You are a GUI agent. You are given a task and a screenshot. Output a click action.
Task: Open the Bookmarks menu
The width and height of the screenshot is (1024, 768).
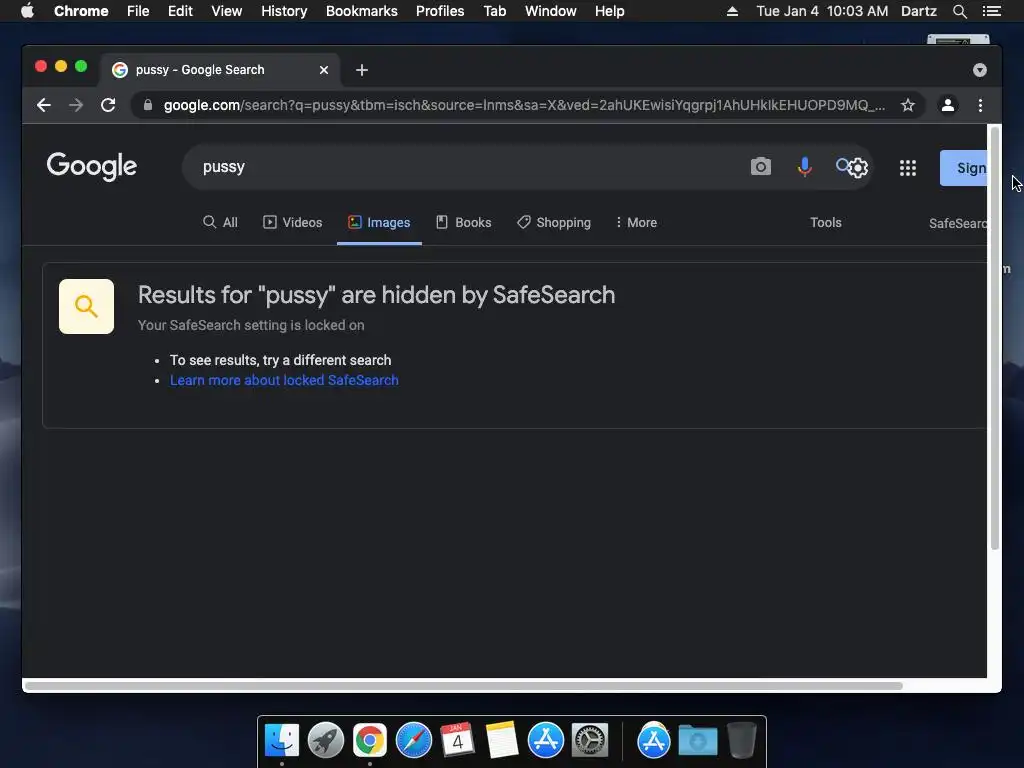(362, 11)
